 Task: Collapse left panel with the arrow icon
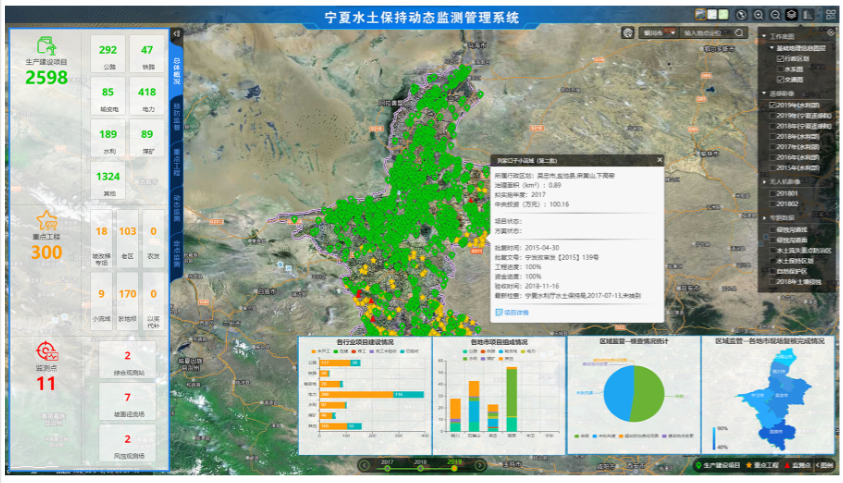tap(176, 33)
